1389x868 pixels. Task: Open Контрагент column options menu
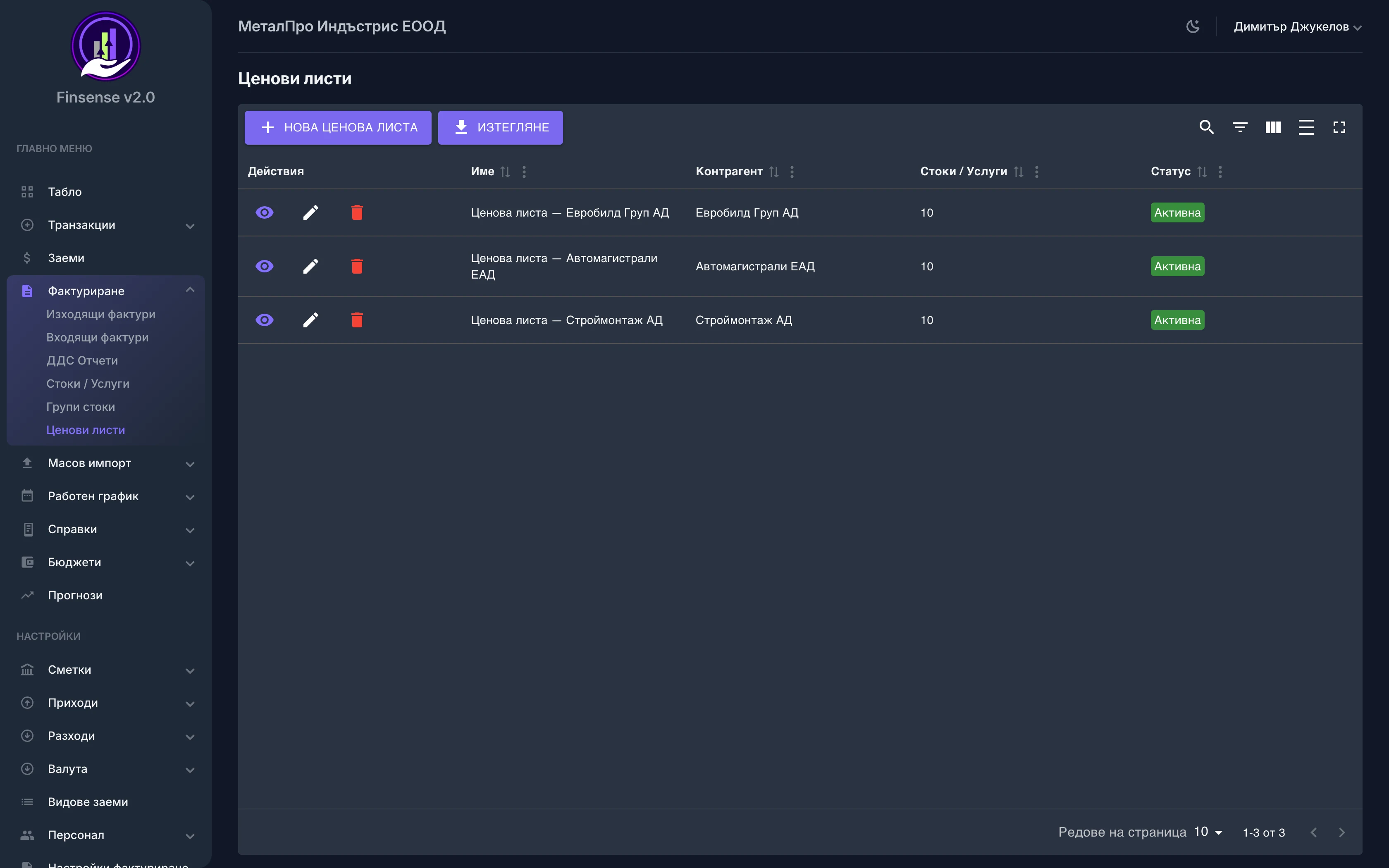(x=792, y=172)
